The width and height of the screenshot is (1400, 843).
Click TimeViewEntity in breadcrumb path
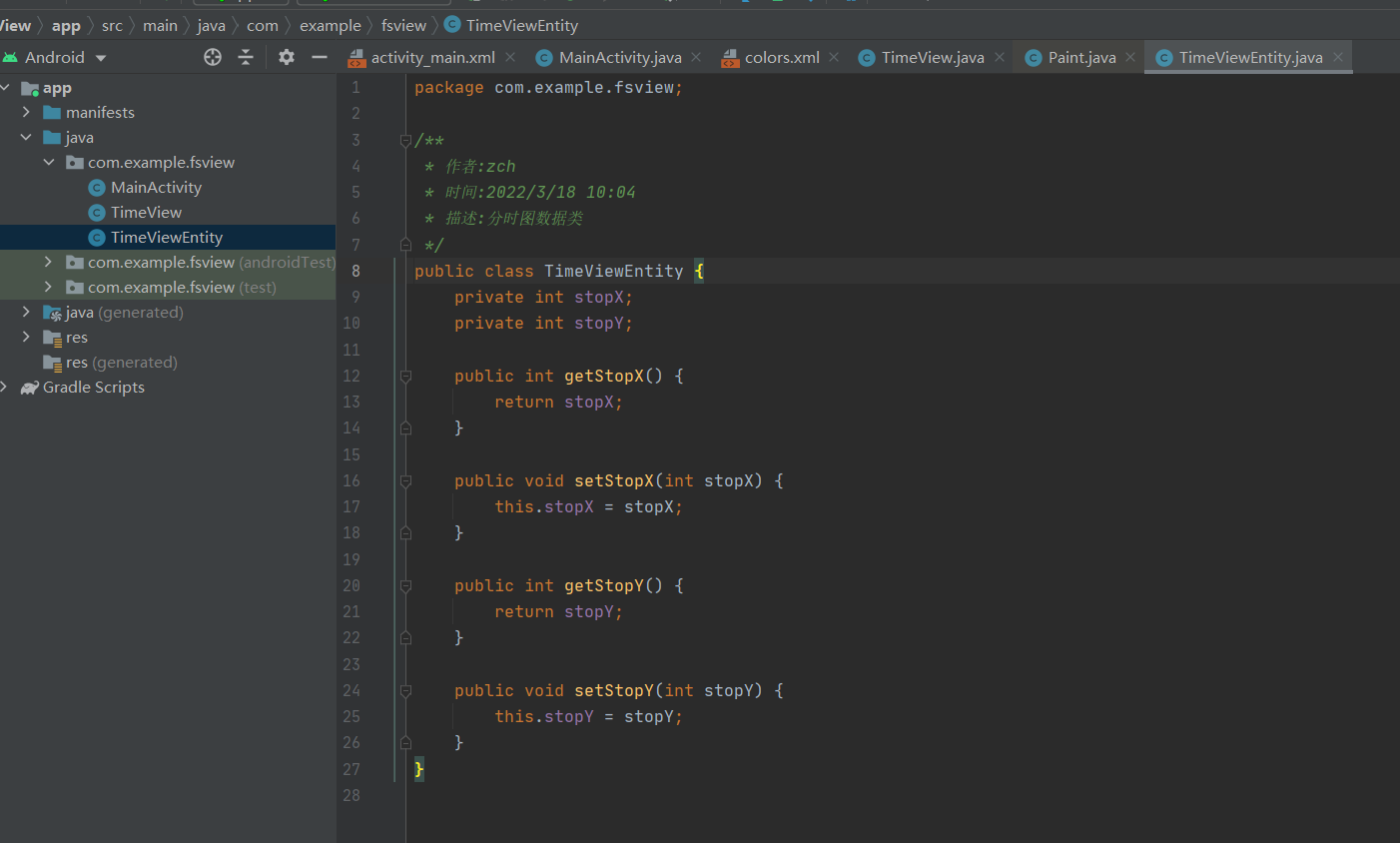coord(521,26)
